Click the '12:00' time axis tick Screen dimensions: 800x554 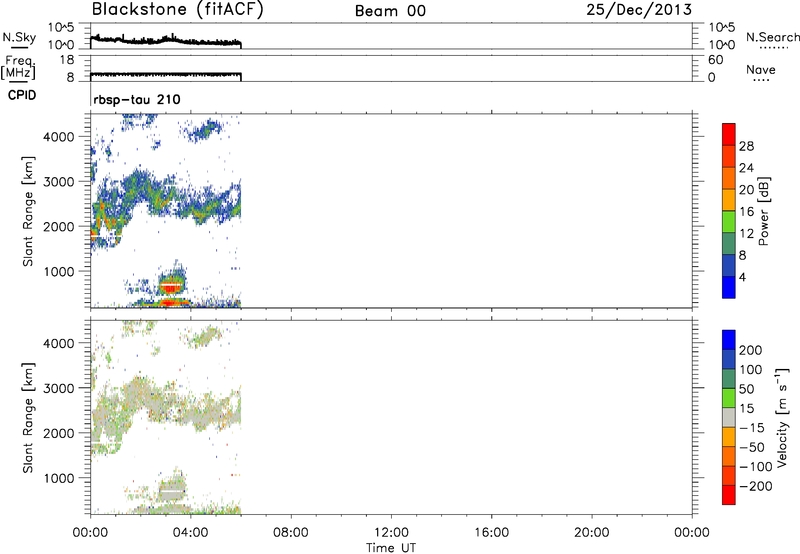(x=391, y=533)
